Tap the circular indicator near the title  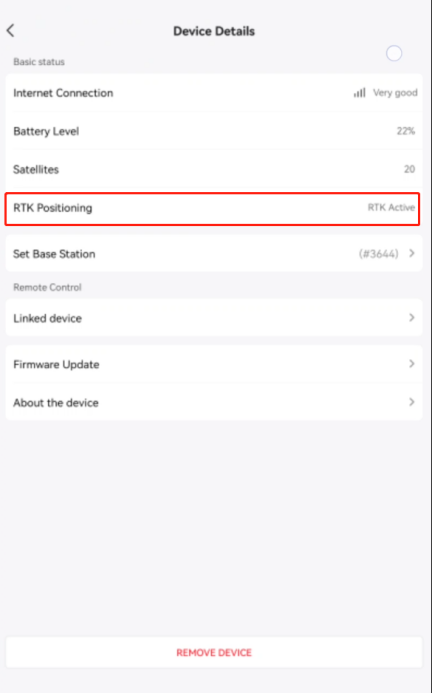click(394, 53)
